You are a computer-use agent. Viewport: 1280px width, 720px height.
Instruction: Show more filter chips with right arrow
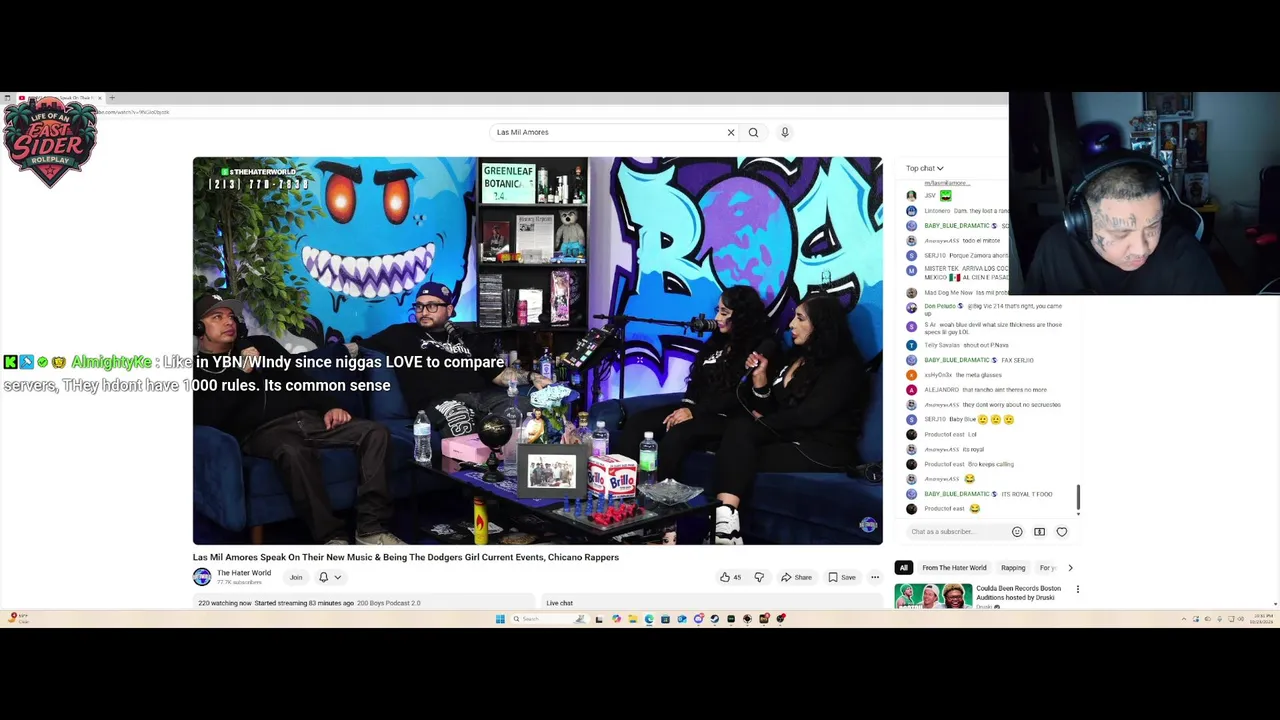(x=1070, y=568)
